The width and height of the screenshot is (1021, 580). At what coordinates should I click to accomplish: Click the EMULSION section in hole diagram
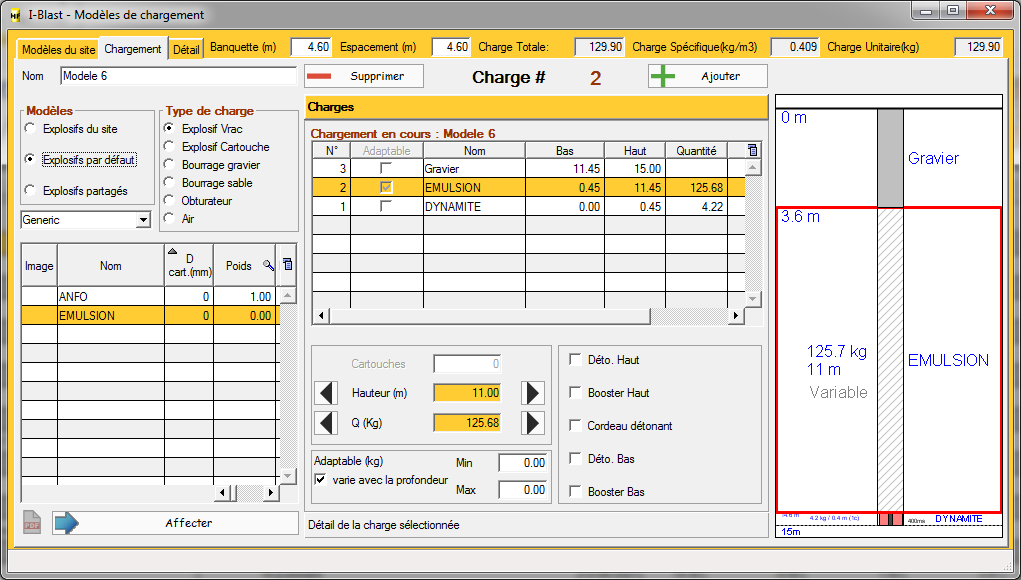(x=889, y=360)
